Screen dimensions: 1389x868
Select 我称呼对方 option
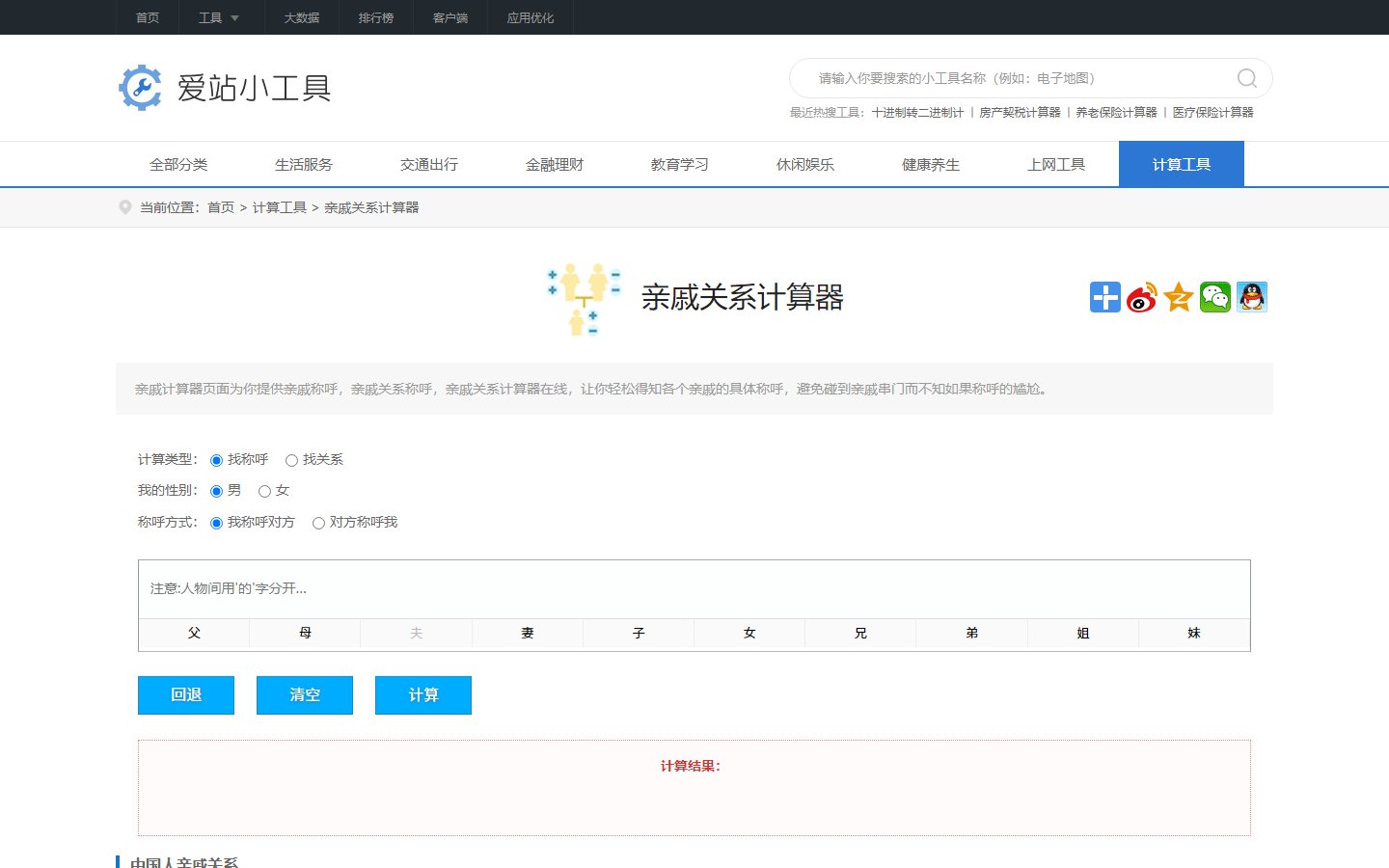point(216,523)
